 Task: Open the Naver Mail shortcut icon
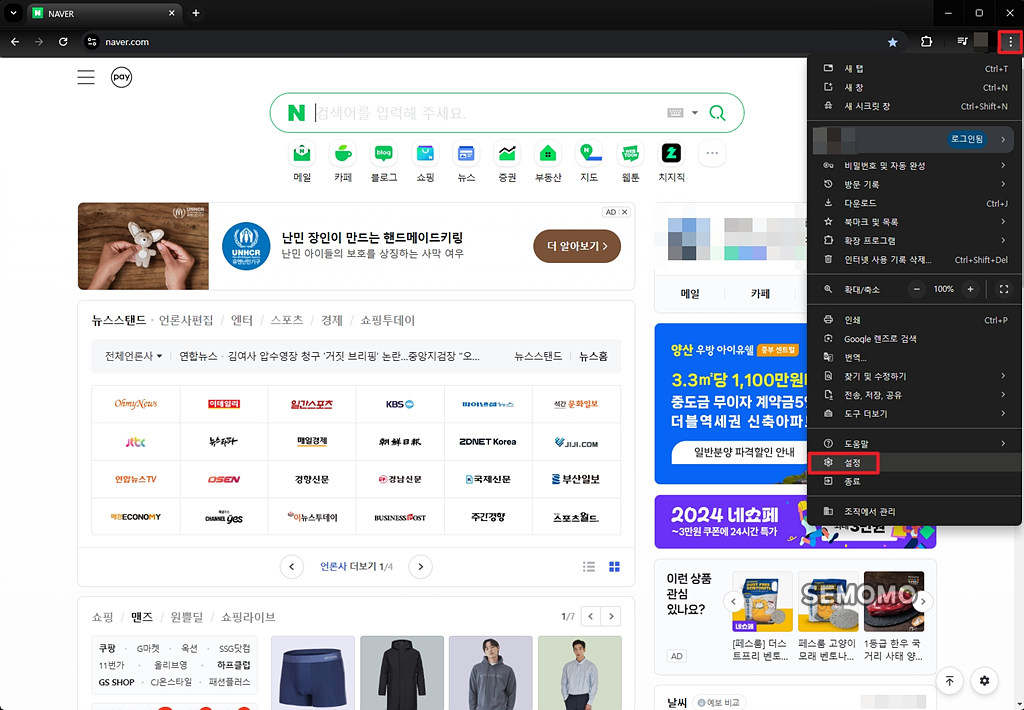tap(302, 154)
